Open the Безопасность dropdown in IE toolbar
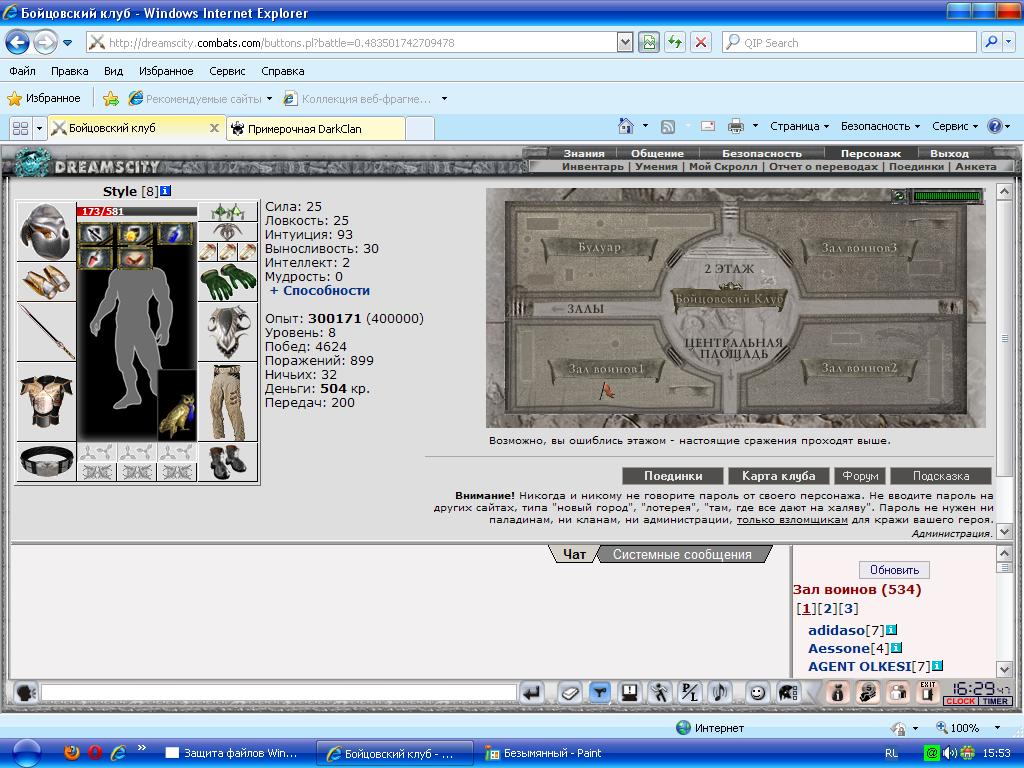 click(x=880, y=126)
